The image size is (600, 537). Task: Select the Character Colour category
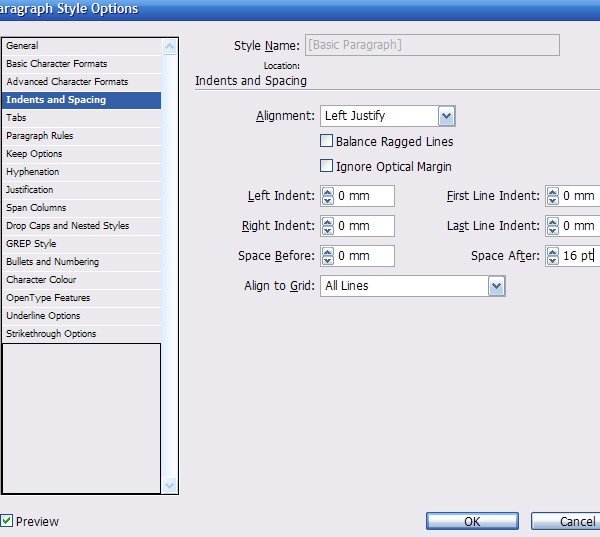[41, 280]
